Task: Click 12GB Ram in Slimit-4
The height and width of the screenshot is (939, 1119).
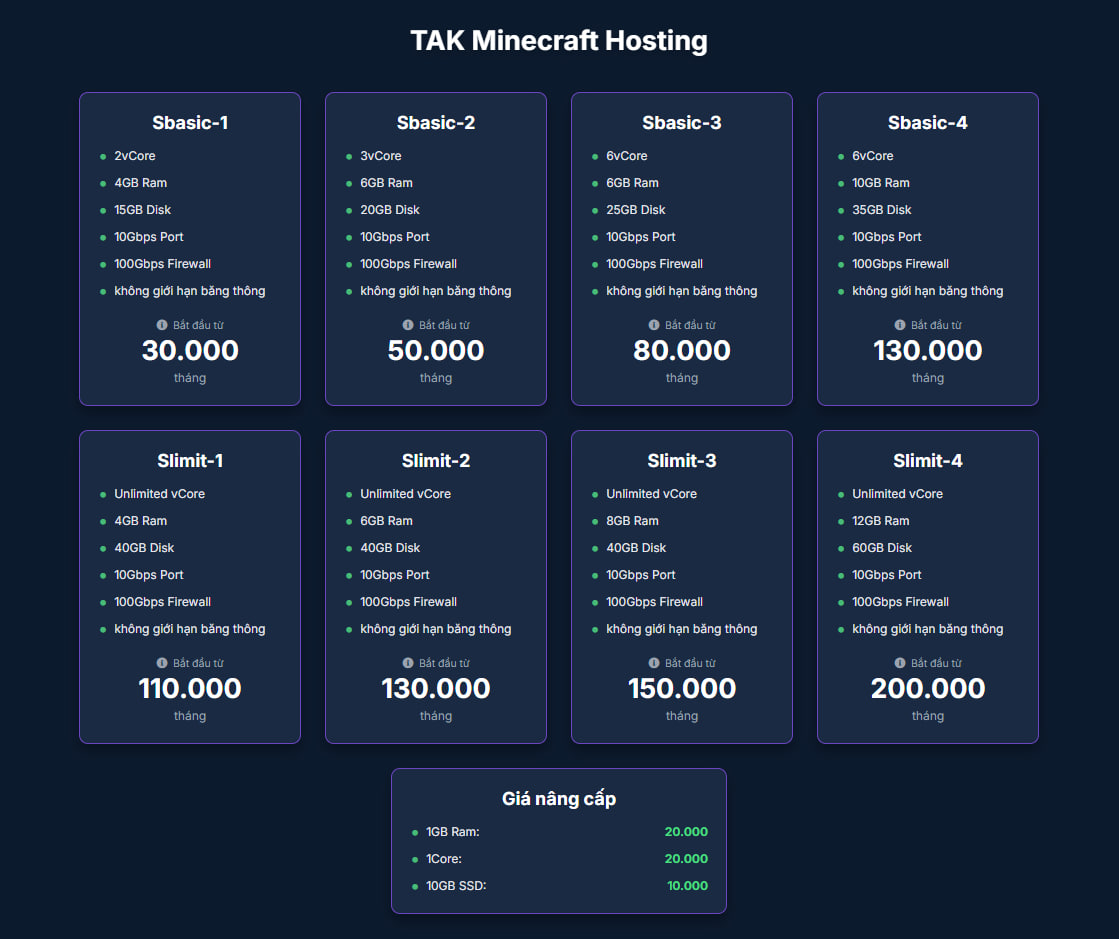Action: (881, 521)
